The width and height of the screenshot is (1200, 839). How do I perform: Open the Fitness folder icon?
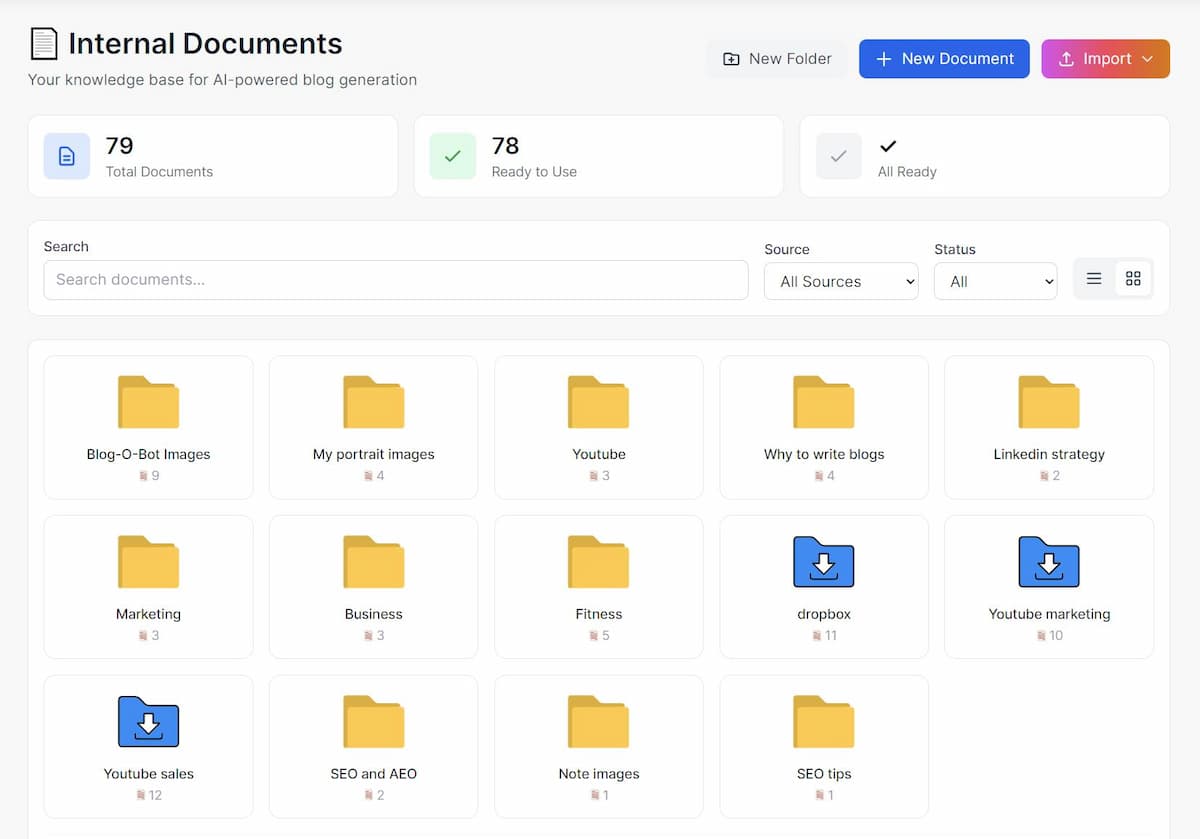[x=599, y=562]
